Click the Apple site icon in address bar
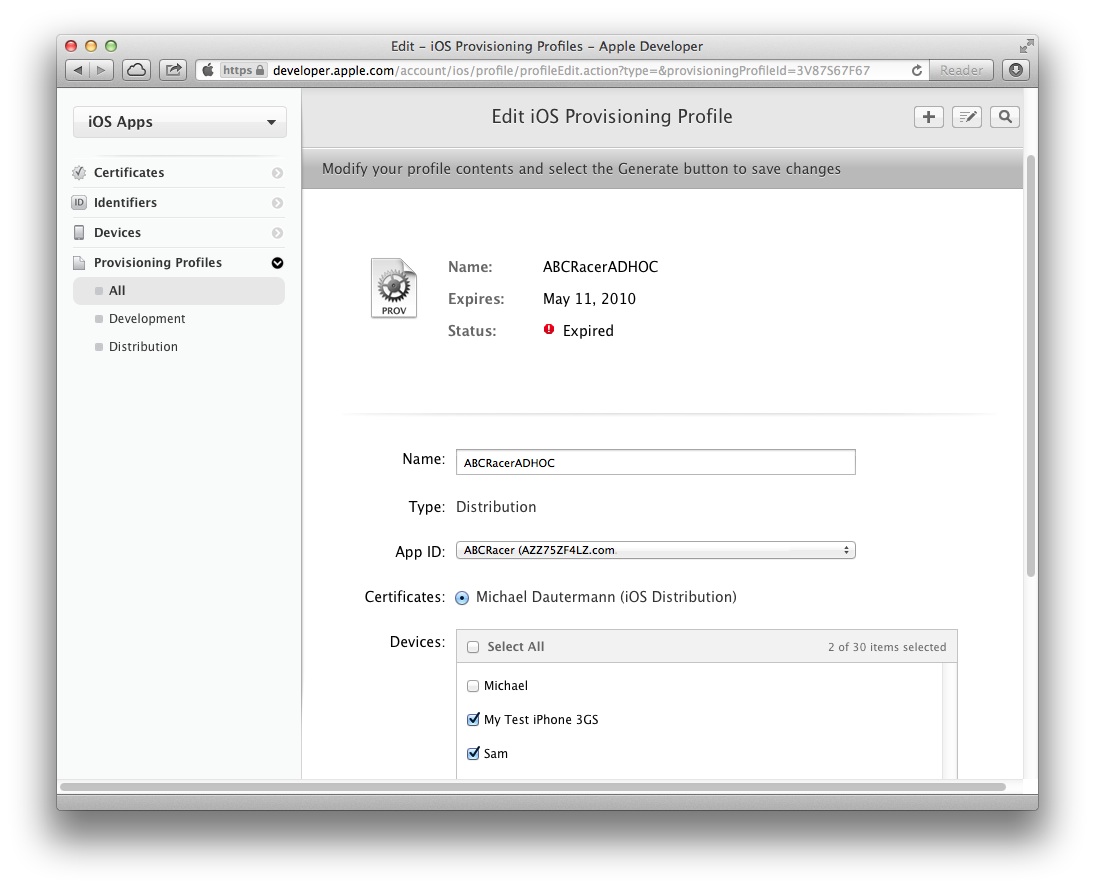The image size is (1095, 889). pyautogui.click(x=207, y=70)
